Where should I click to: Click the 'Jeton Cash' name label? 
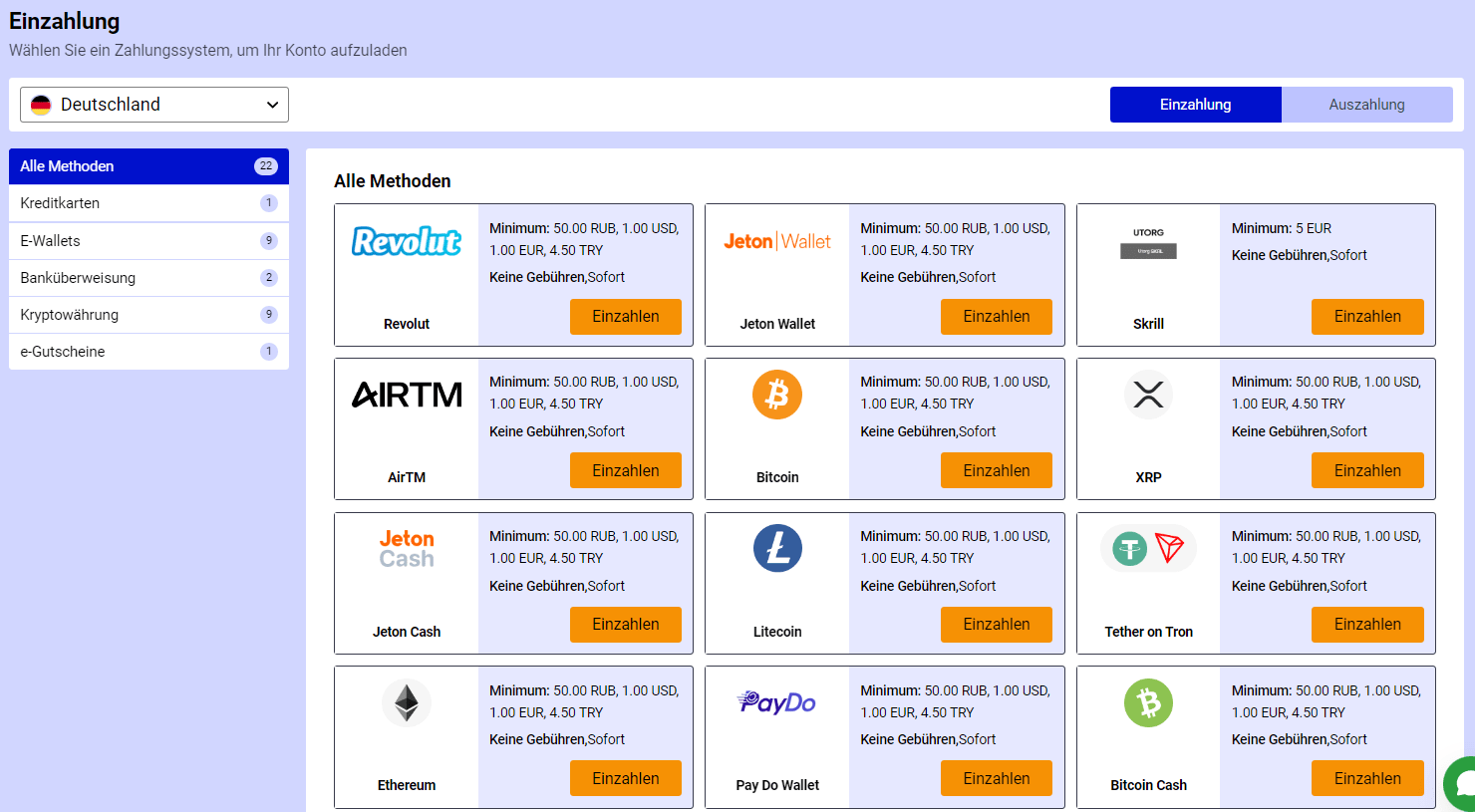(x=407, y=632)
